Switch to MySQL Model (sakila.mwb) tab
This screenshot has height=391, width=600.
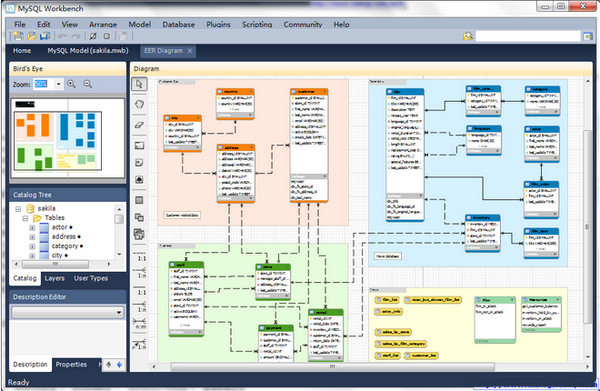(88, 51)
